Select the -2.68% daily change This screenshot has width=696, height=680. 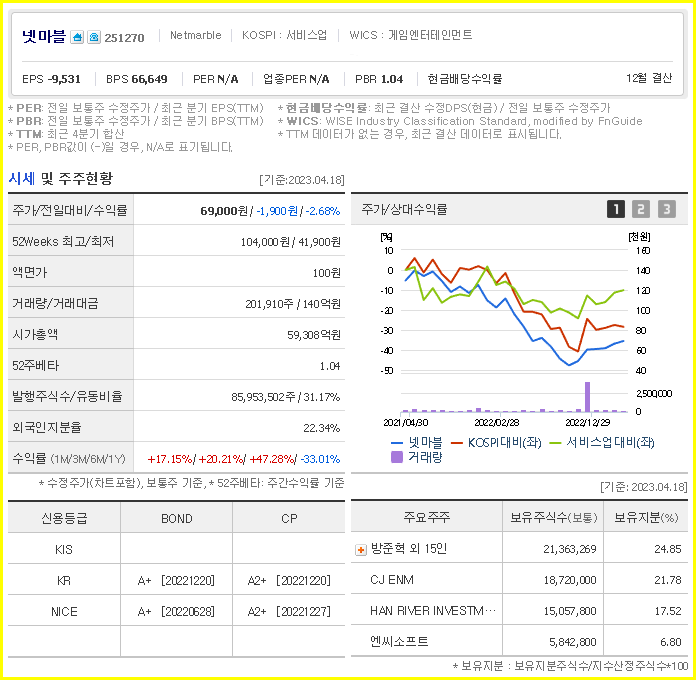(322, 211)
